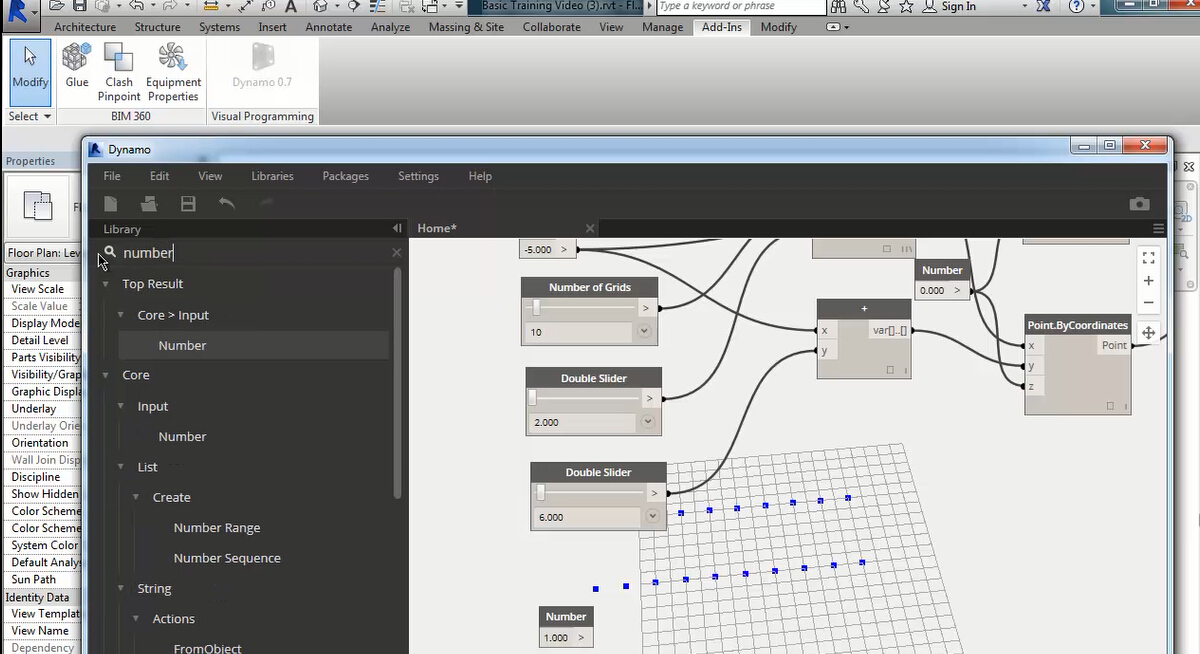Click the Number of Grids slider handle
Viewport: 1200px width, 654px height.
click(x=536, y=308)
